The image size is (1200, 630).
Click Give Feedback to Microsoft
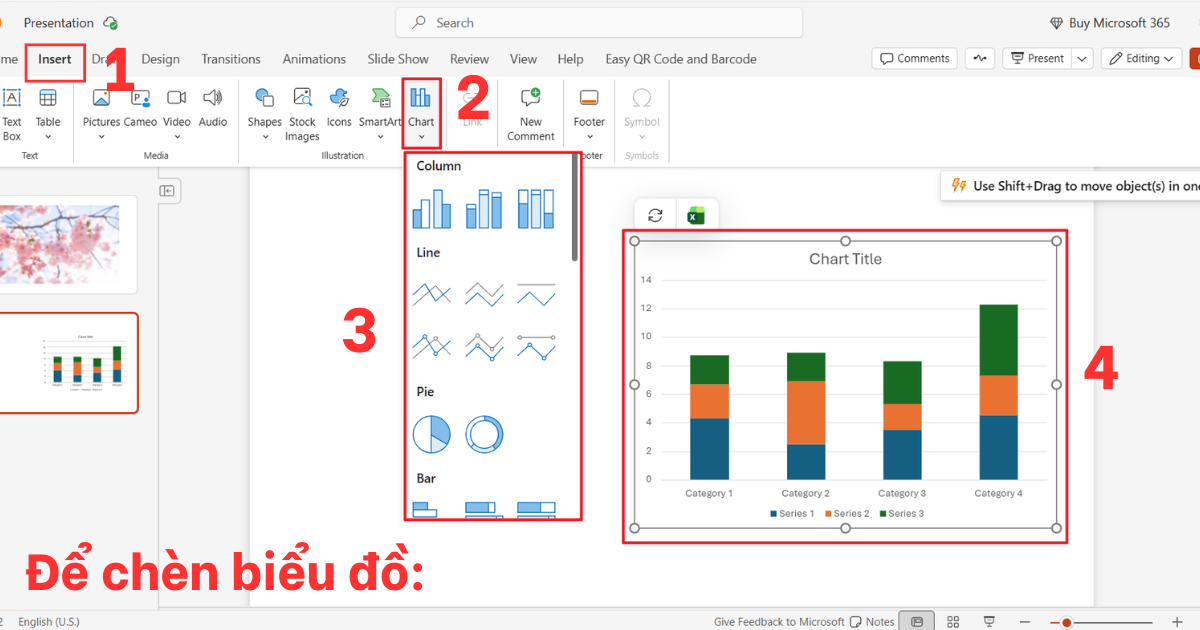click(779, 622)
